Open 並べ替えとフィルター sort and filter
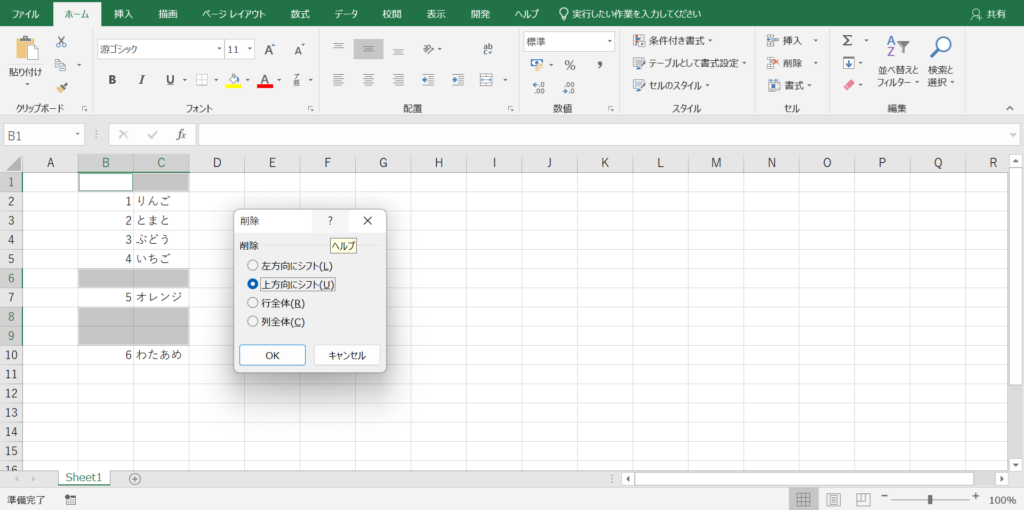Image resolution: width=1024 pixels, height=510 pixels. coord(897,60)
